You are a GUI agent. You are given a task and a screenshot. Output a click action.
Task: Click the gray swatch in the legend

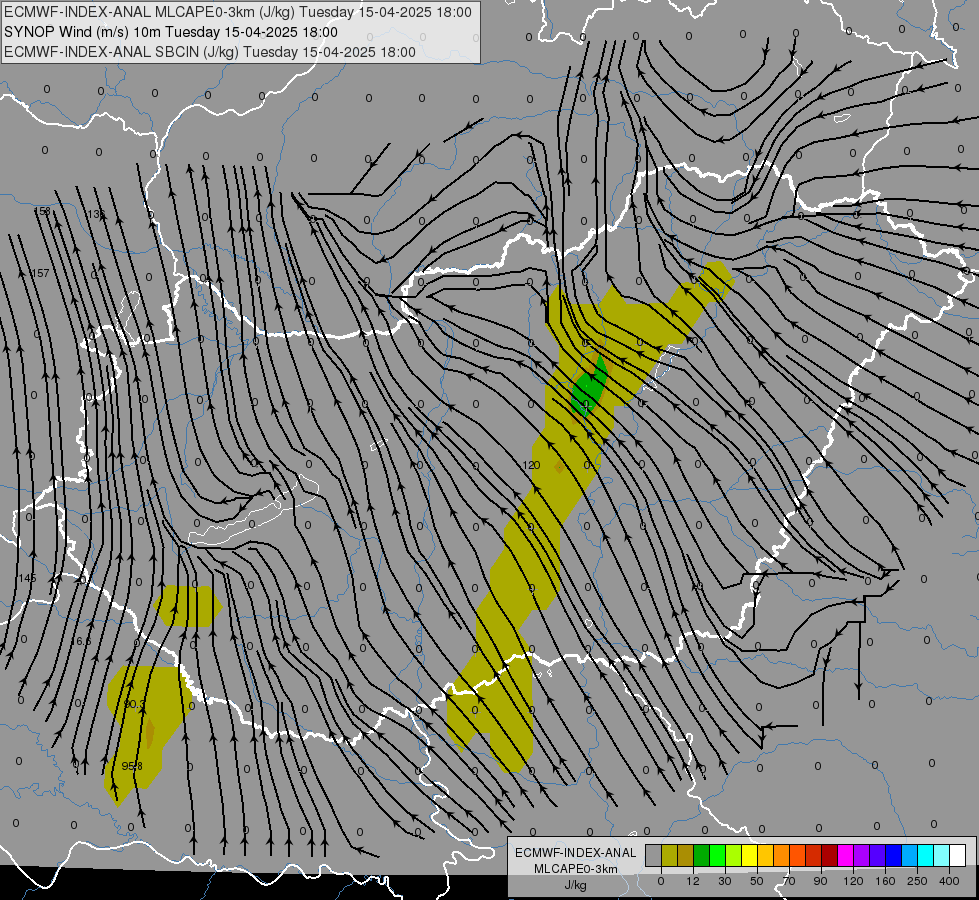pyautogui.click(x=654, y=855)
